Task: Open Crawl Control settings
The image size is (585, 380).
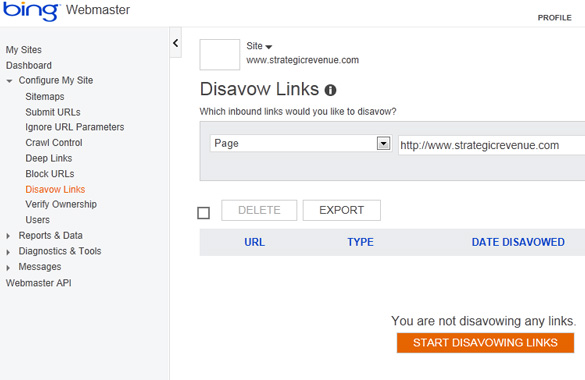Action: (x=54, y=142)
